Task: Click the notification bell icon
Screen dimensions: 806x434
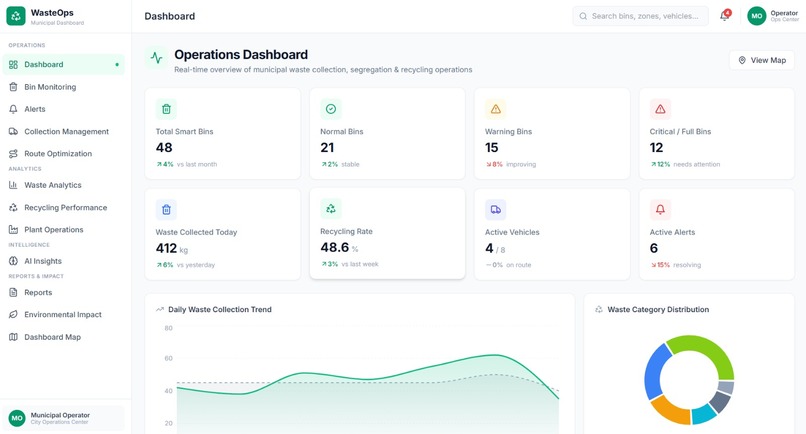Action: point(724,16)
